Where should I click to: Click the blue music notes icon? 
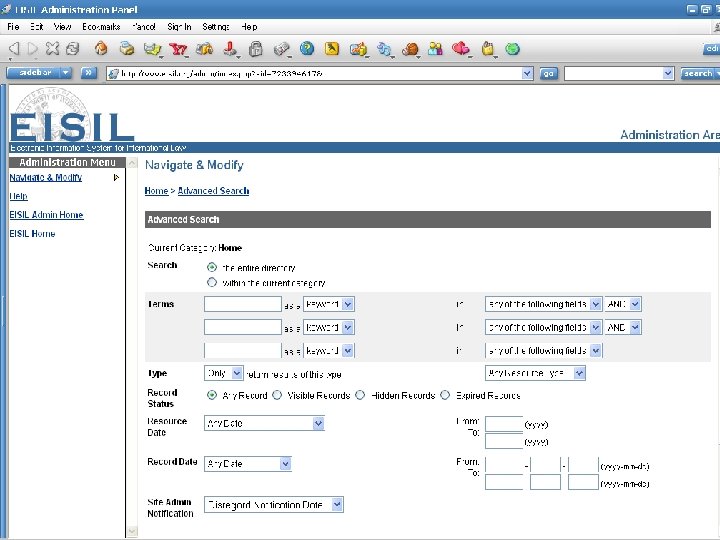384,49
